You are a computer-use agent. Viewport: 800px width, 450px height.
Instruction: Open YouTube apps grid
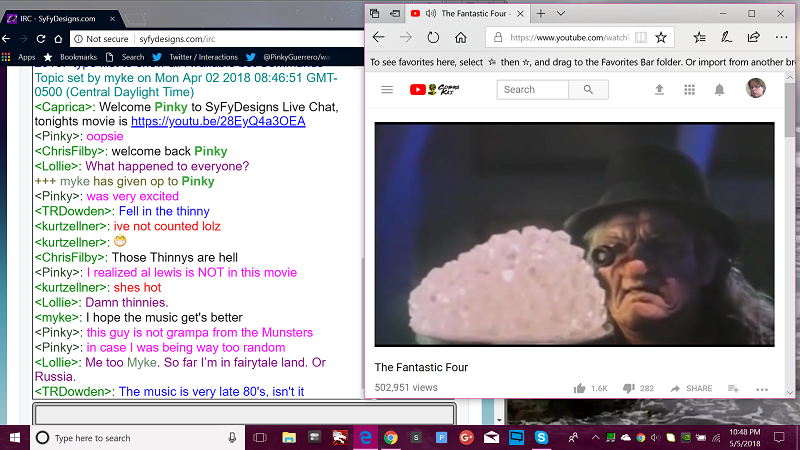point(689,90)
